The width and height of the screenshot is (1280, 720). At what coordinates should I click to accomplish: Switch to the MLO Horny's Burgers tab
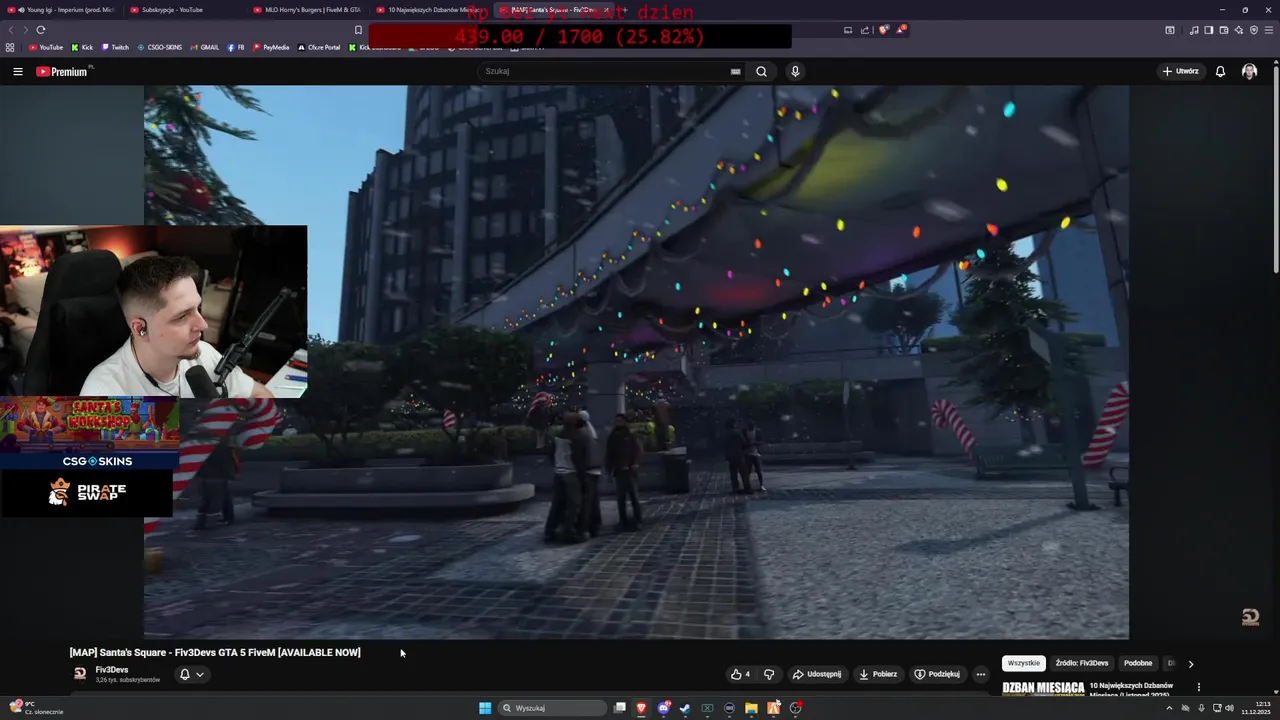(x=308, y=9)
